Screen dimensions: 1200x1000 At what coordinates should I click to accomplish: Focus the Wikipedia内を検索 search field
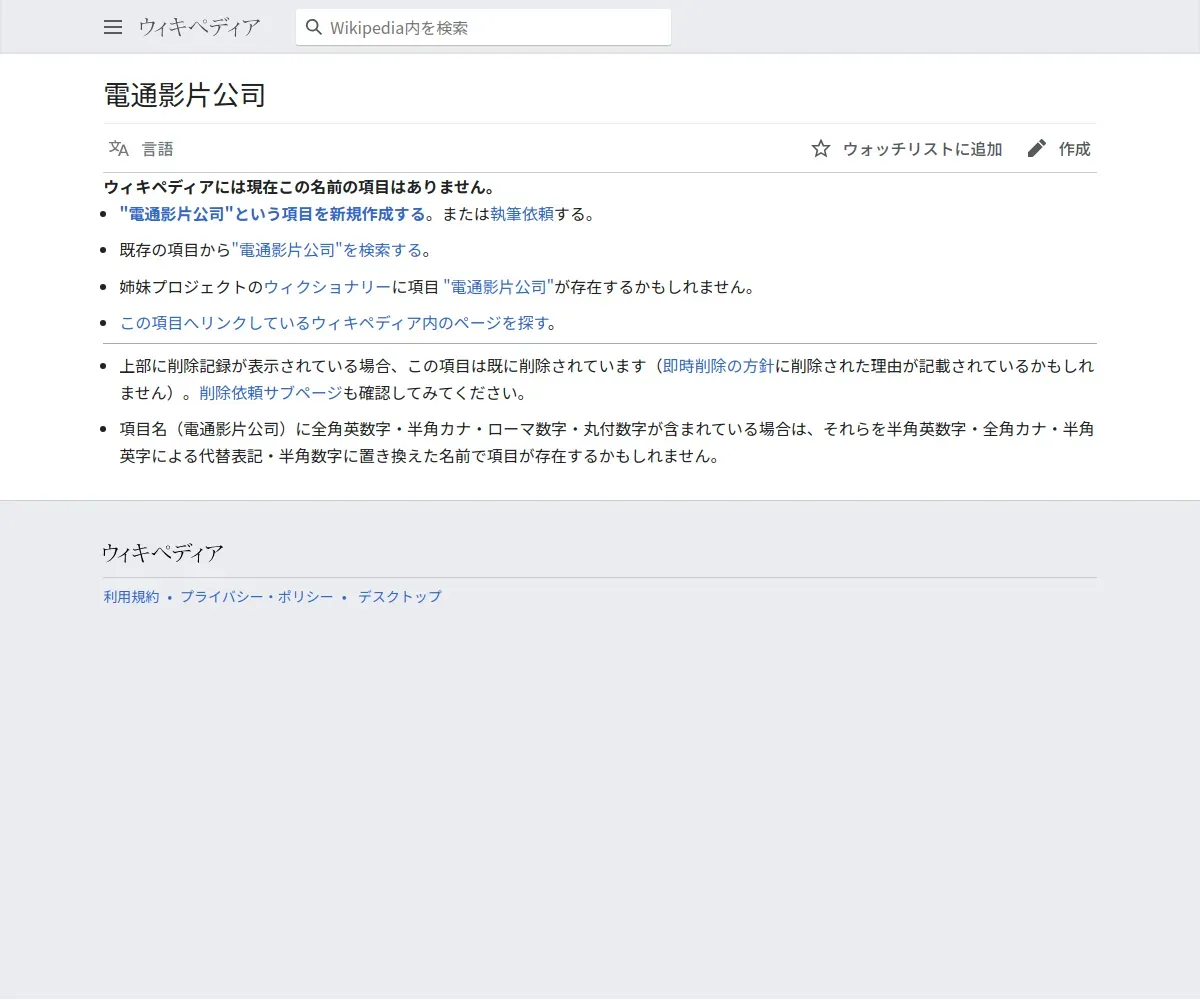(483, 27)
